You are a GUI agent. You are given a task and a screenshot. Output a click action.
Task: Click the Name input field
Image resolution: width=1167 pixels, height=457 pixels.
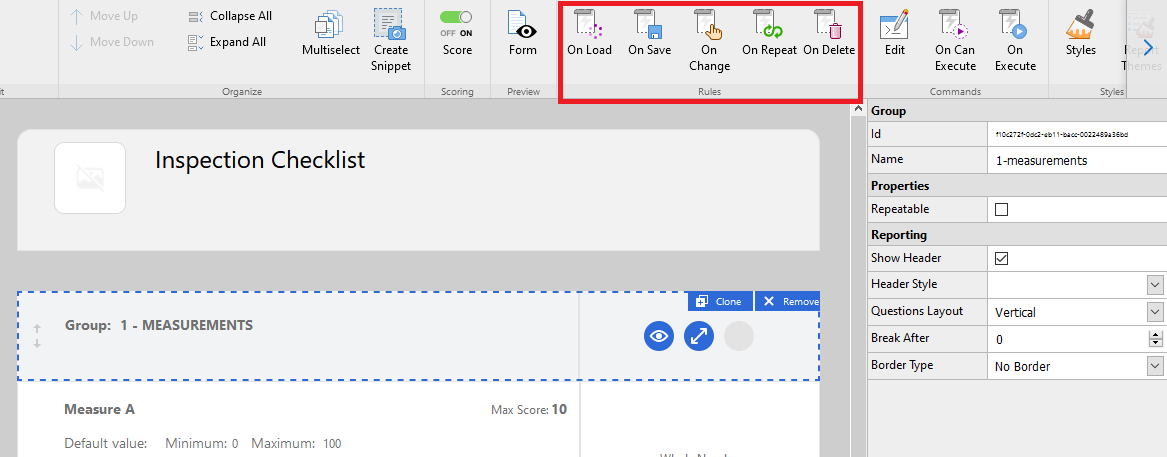point(1076,160)
